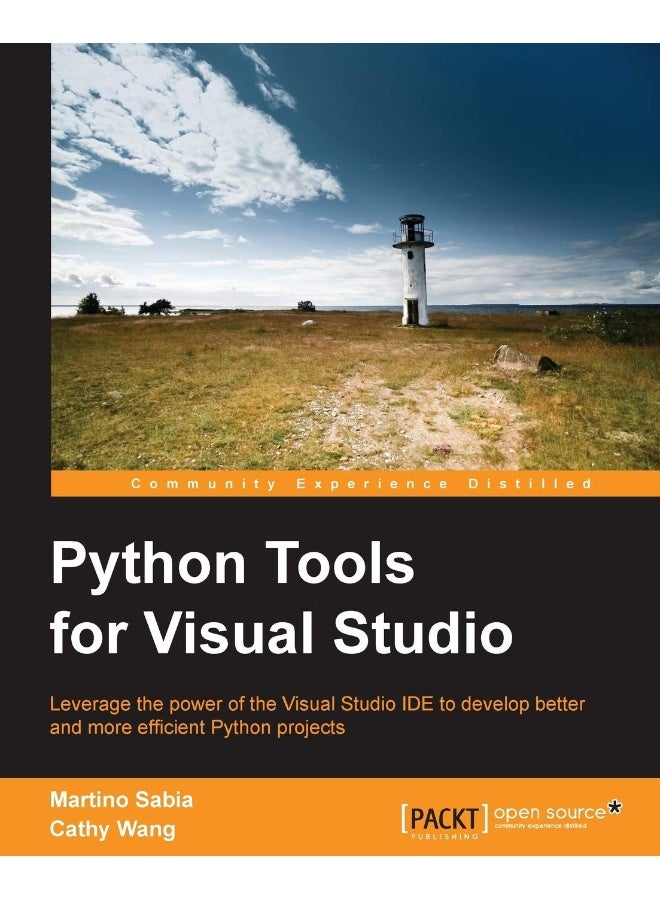Click the author name "Cathy Wang"
660x900 pixels.
click(112, 829)
